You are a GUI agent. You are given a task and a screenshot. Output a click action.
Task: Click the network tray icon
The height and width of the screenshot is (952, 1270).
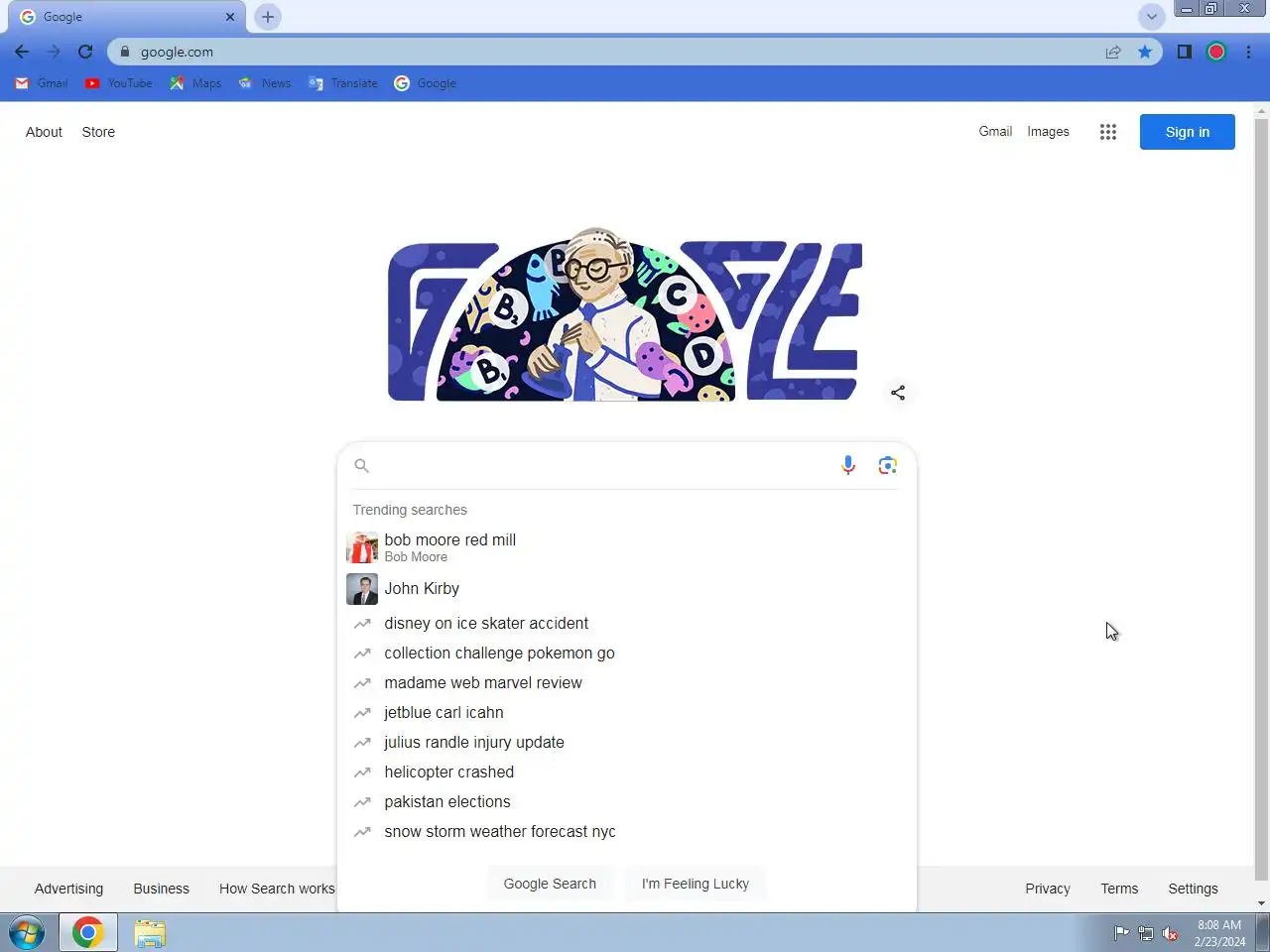click(1146, 933)
